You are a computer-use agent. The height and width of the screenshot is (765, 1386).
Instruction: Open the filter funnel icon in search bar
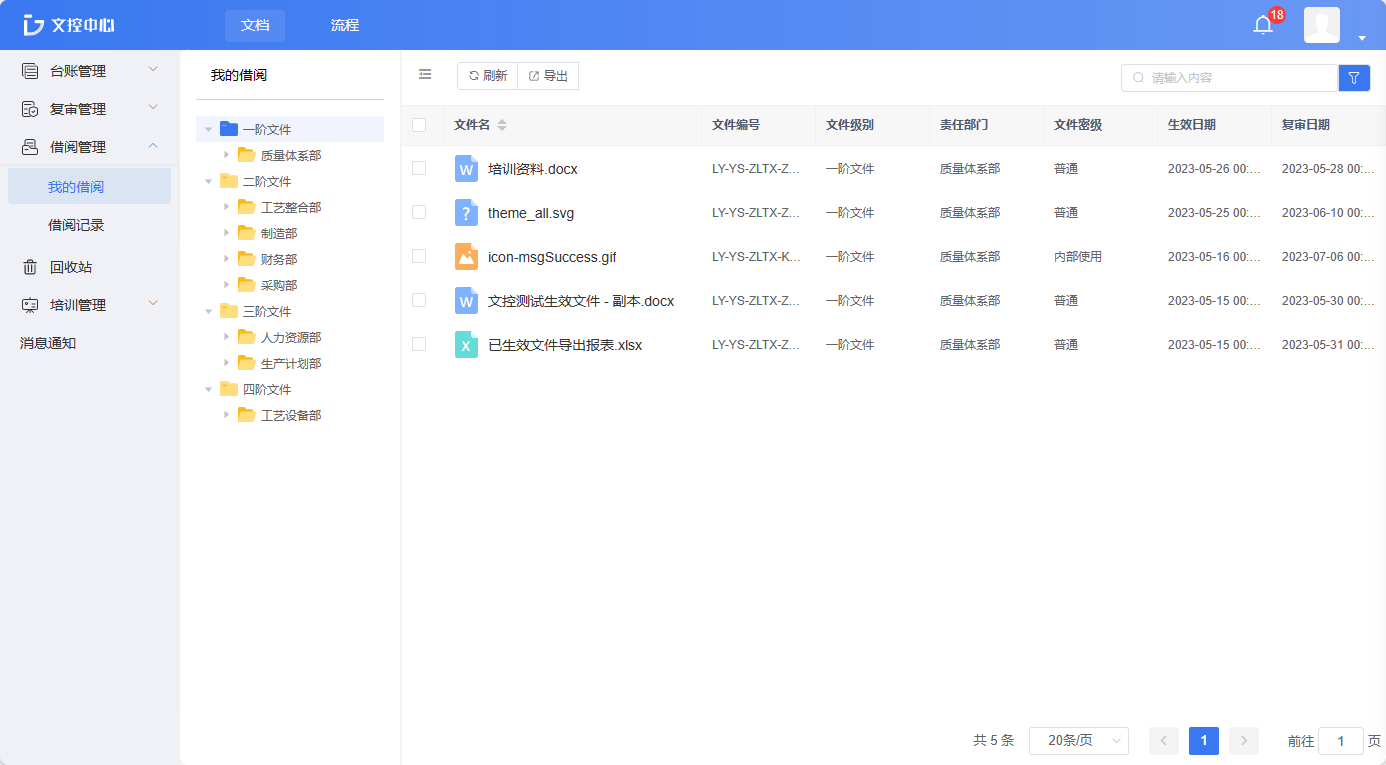click(1354, 77)
